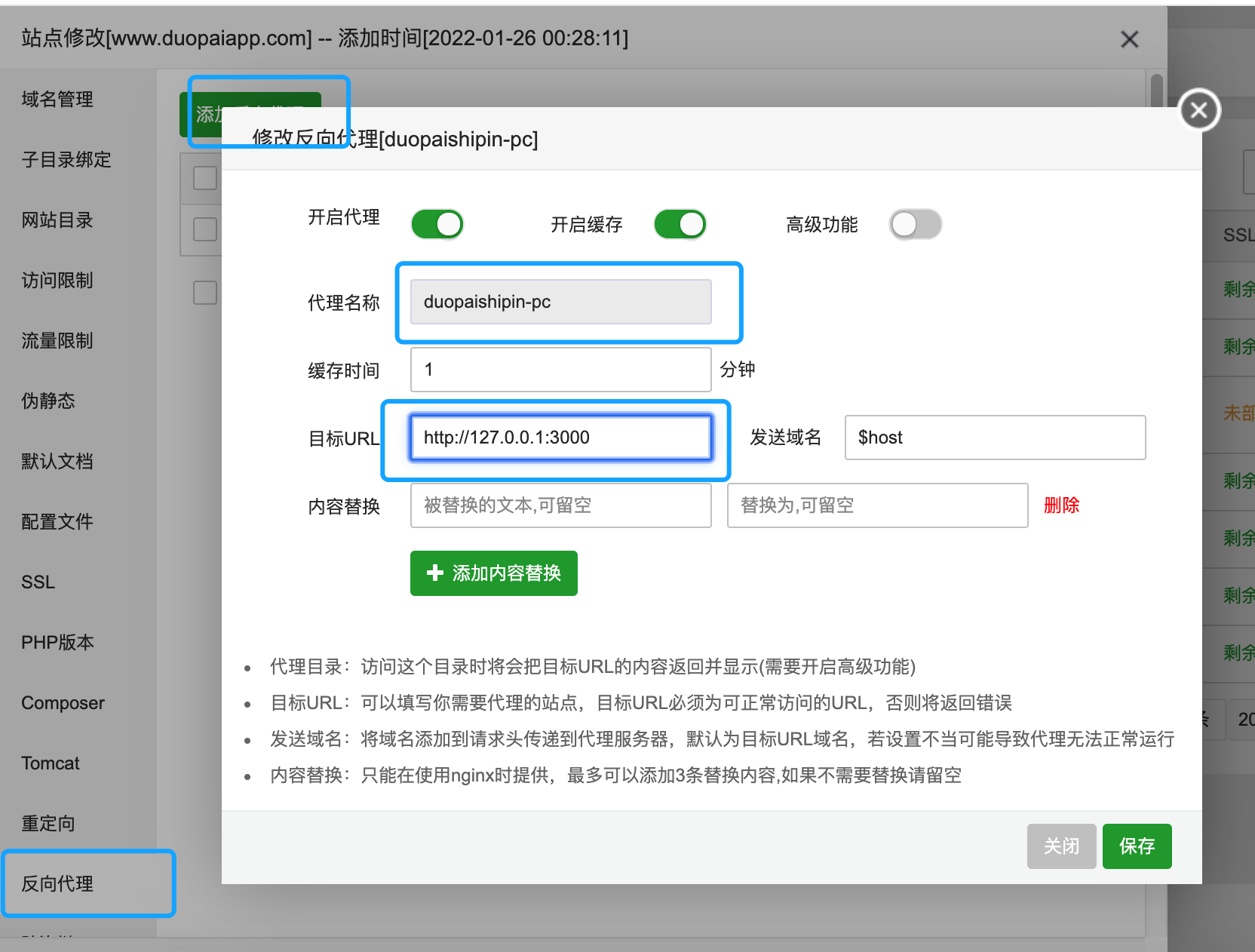The height and width of the screenshot is (952, 1255).
Task: Select the 重定向 sidebar item
Action: (x=48, y=823)
